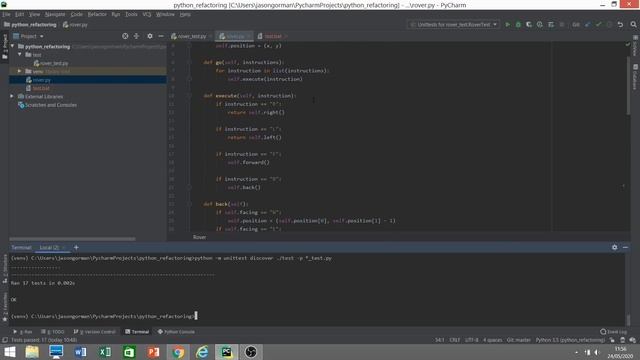Open Python interpreter selector in status bar
Viewport: 640px width, 360px height.
click(x=570, y=340)
